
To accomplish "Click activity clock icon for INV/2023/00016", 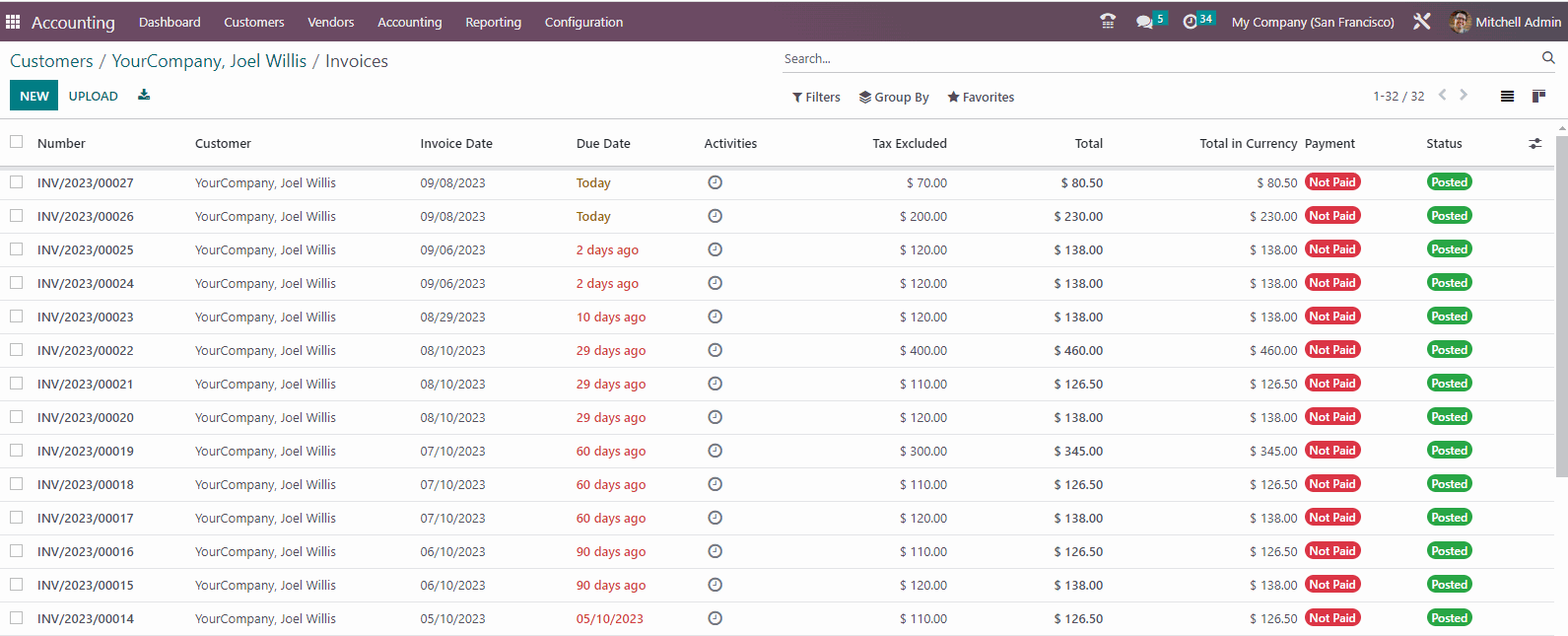I will coord(716,551).
